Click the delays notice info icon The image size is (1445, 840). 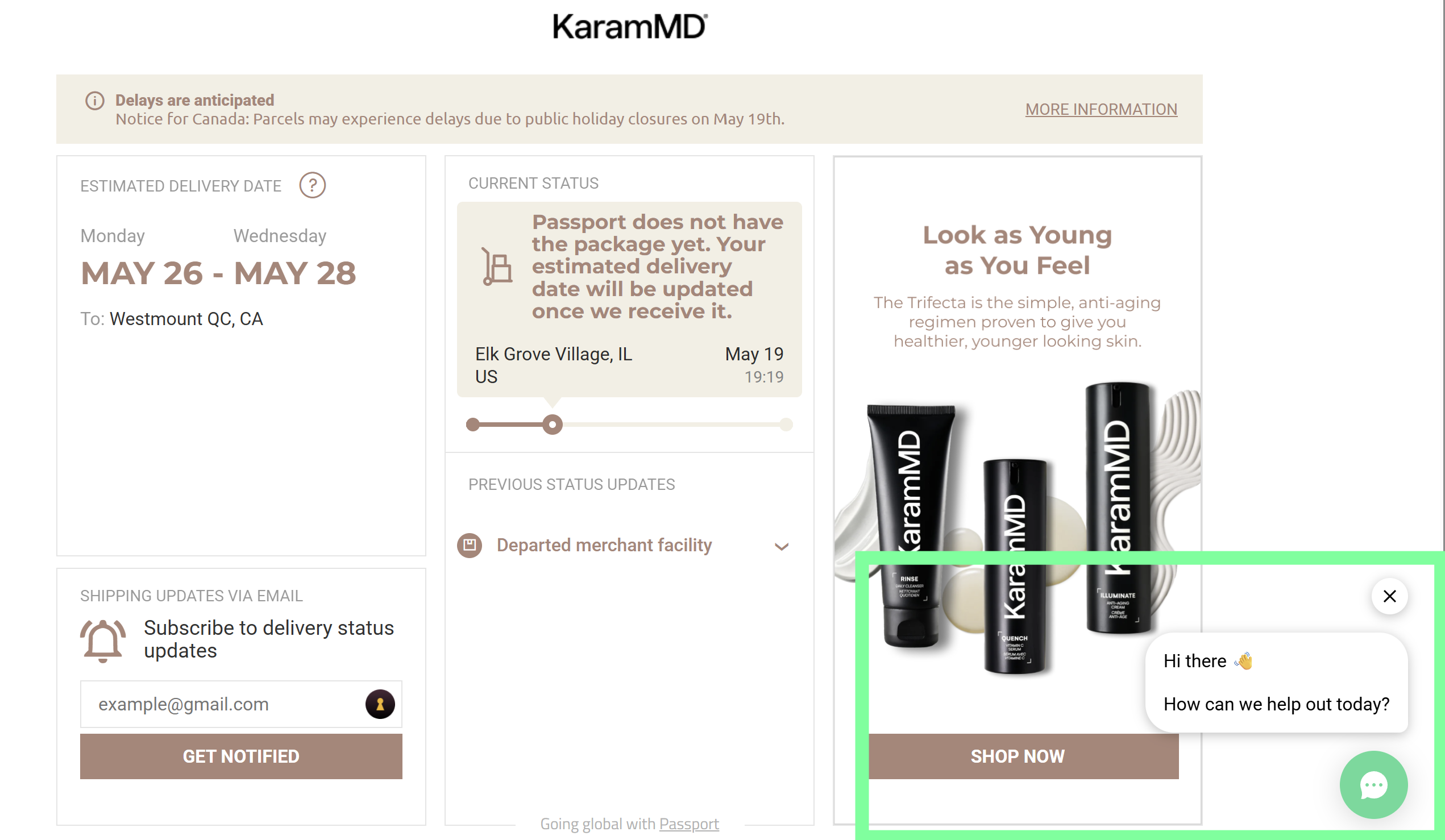coord(94,101)
